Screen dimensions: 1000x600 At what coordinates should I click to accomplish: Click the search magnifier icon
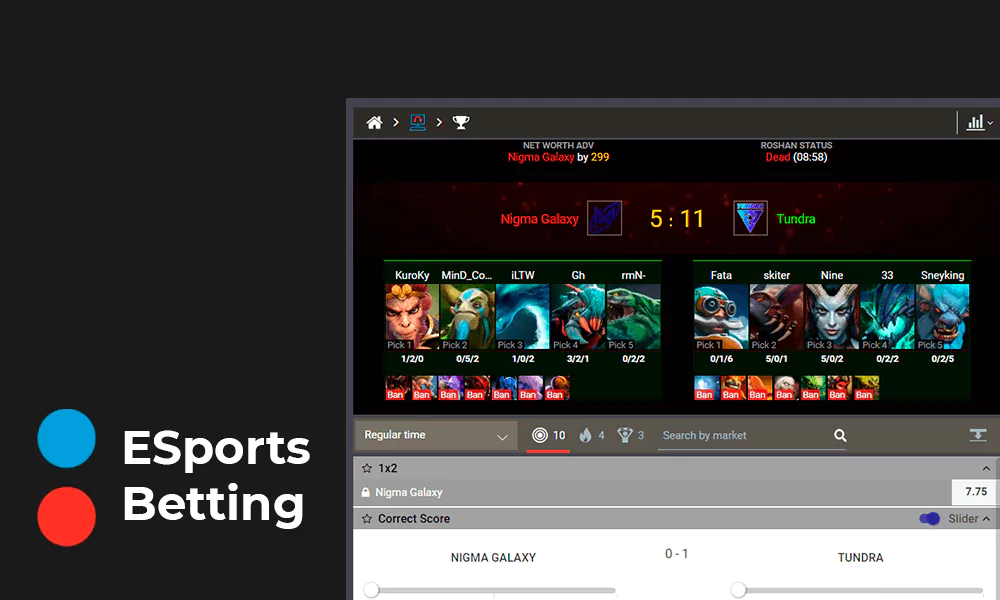click(839, 435)
